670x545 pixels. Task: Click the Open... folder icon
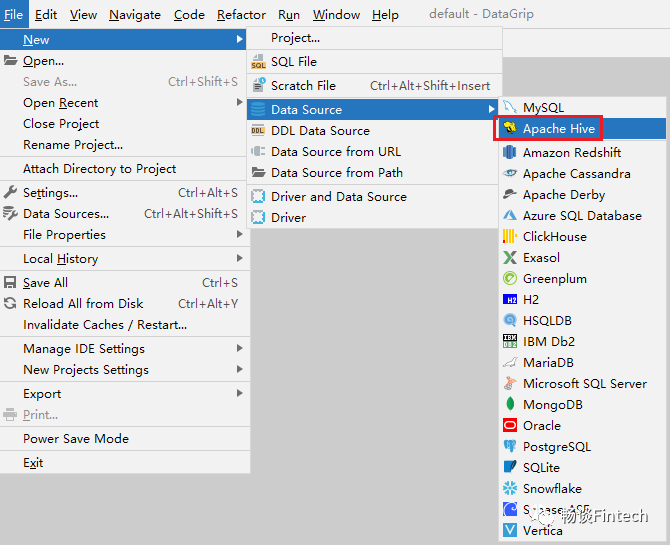coord(10,60)
